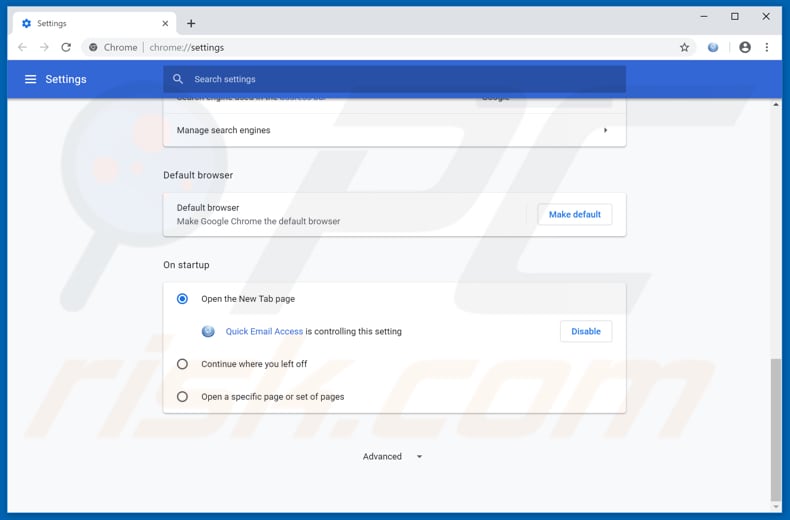Click the scrollbar down arrow

coord(775,506)
